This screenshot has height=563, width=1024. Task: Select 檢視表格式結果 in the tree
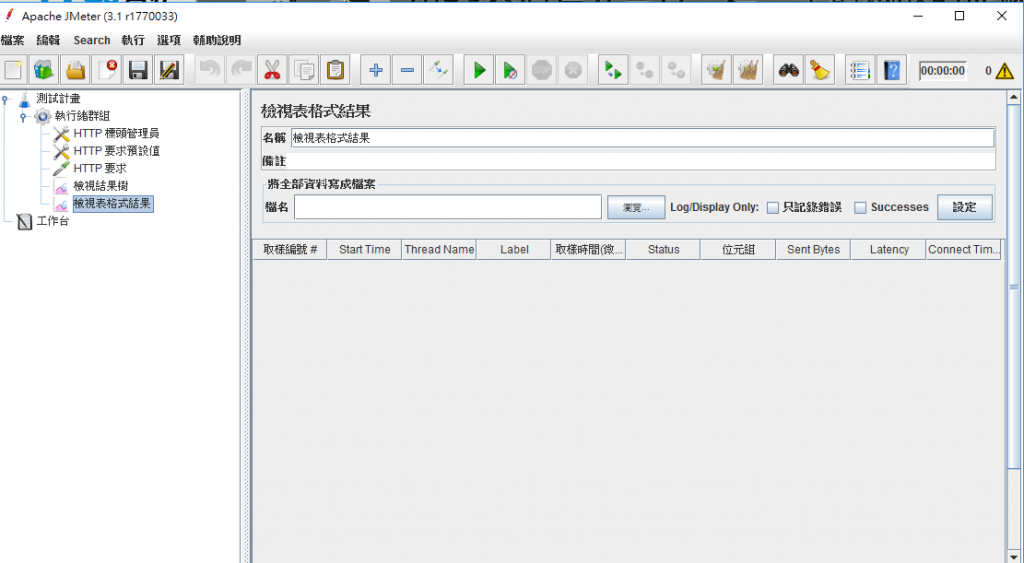(x=113, y=204)
